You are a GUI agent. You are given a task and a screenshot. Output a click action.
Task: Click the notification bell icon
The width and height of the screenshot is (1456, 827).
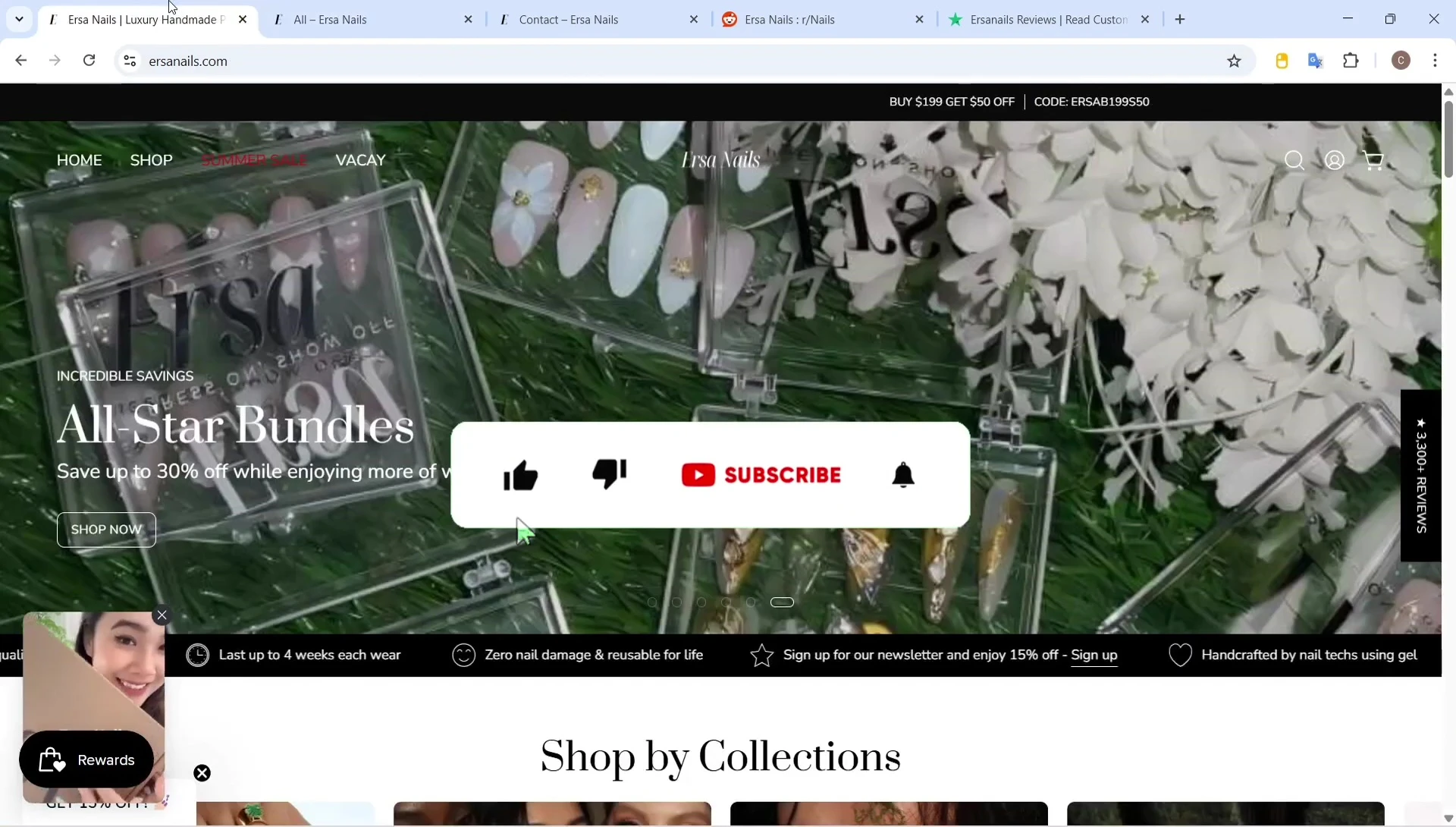pyautogui.click(x=903, y=475)
